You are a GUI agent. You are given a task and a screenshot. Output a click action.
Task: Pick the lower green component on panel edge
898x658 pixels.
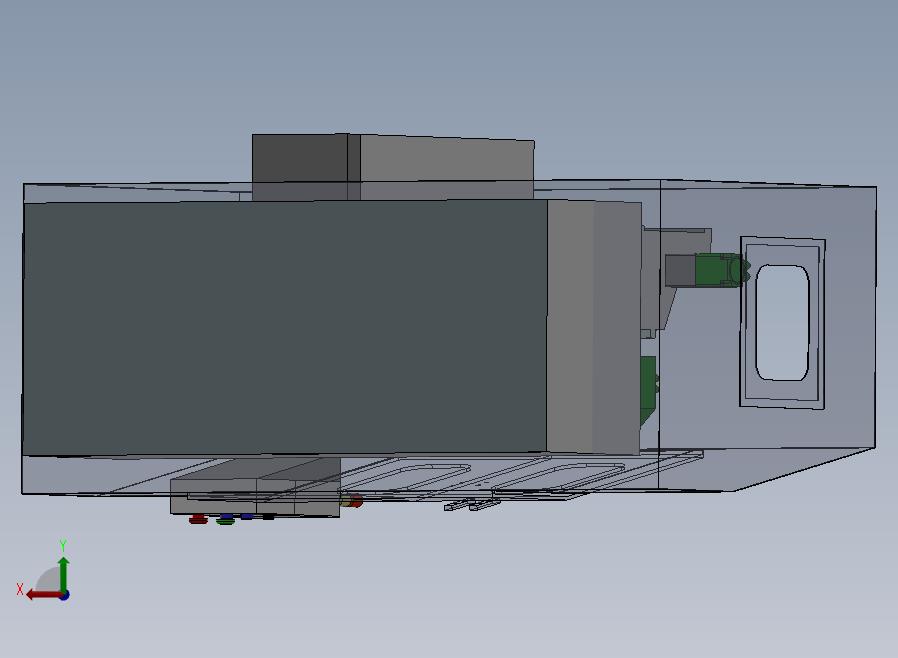click(648, 385)
